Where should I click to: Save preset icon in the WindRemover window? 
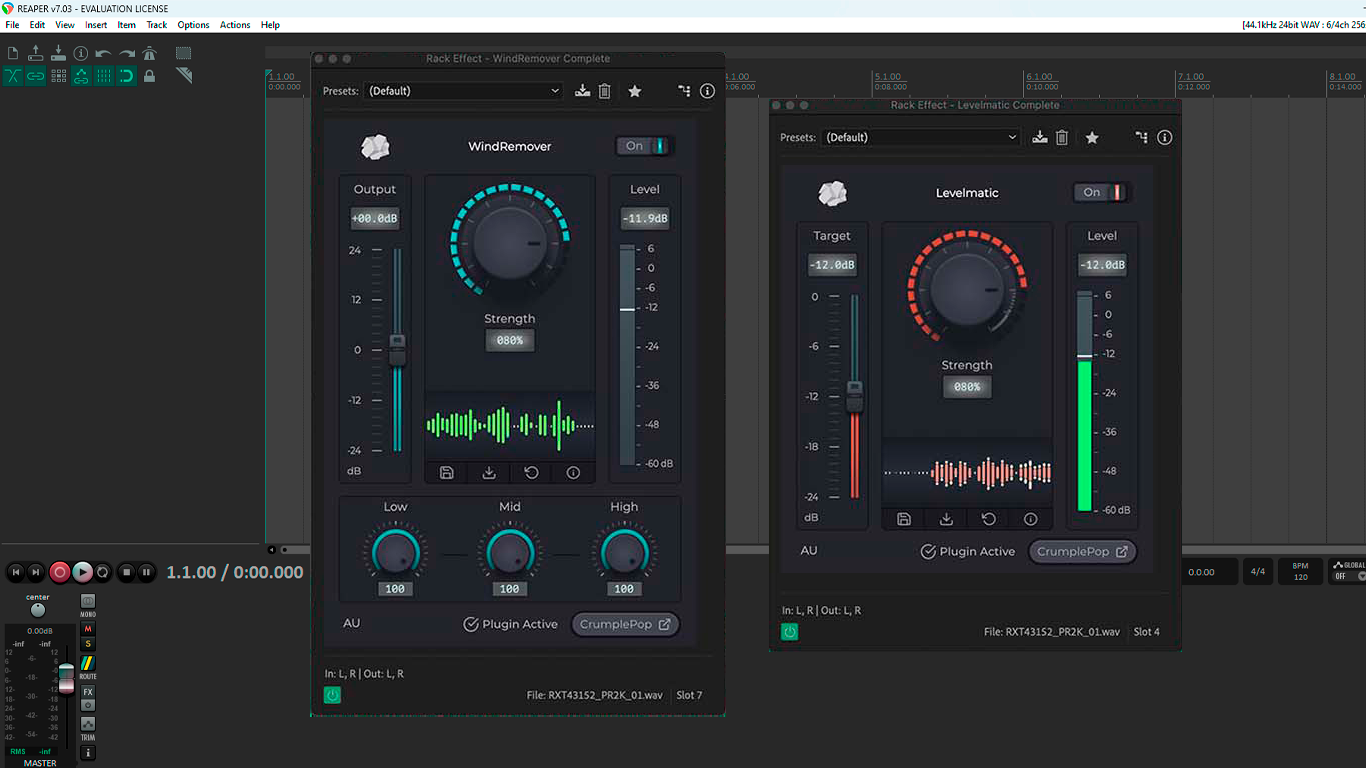point(583,91)
